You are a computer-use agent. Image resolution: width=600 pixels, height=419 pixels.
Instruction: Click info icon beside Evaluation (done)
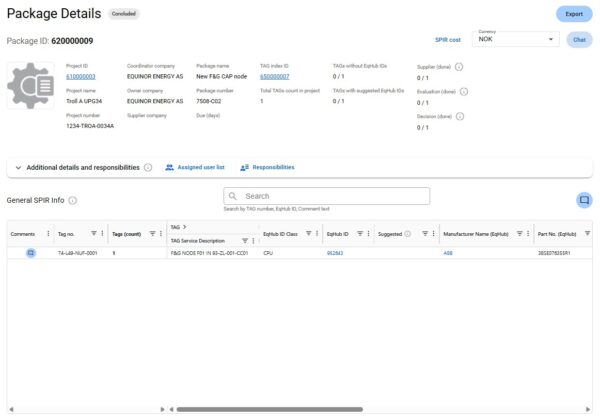coord(463,91)
